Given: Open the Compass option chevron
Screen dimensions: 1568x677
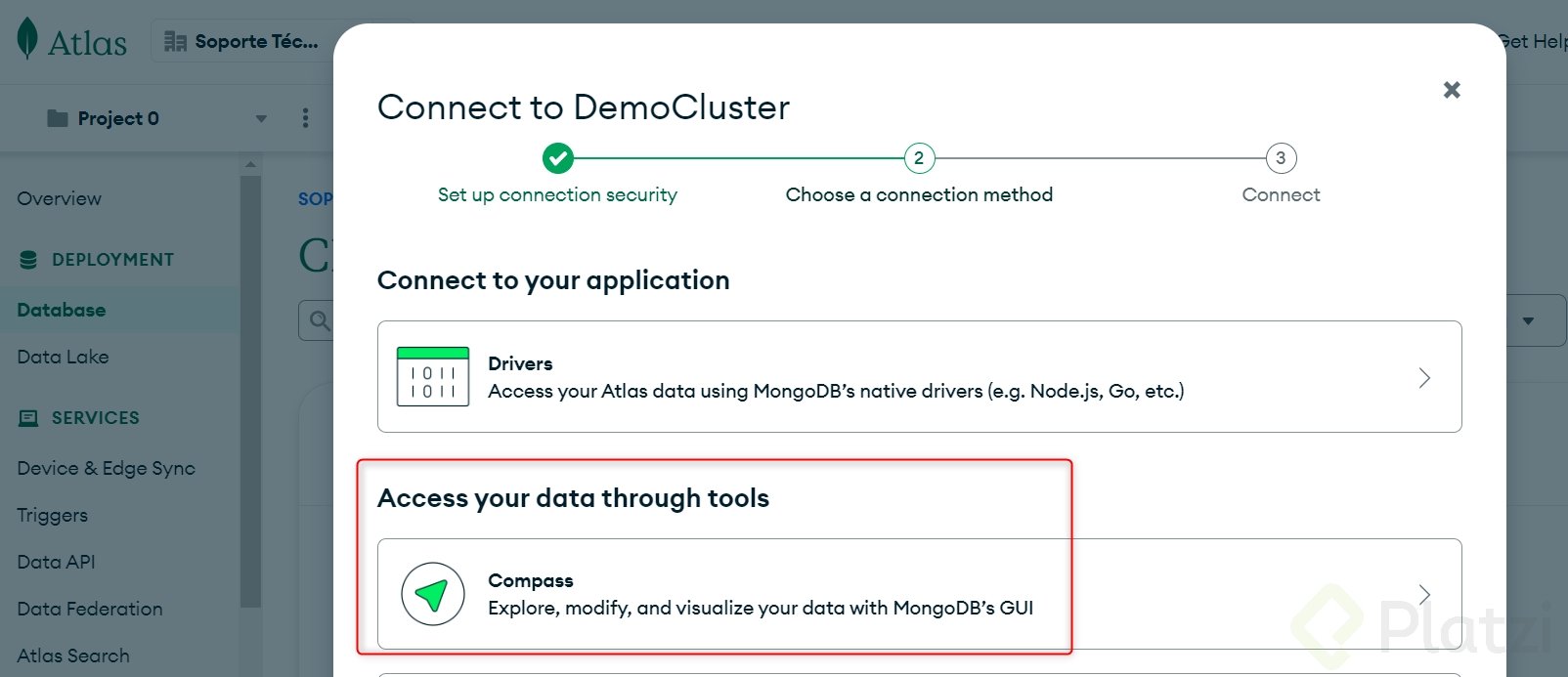Looking at the screenshot, I should point(1424,595).
